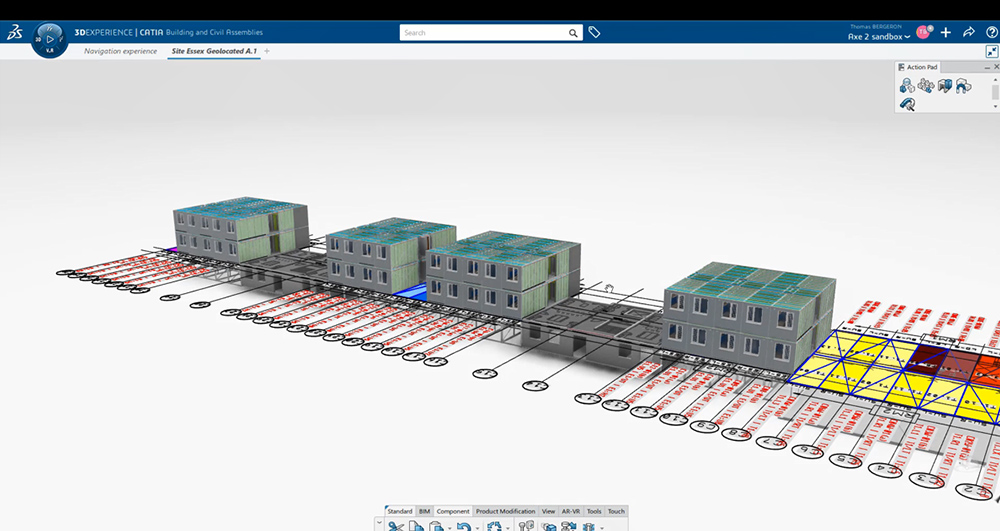1000x531 pixels.
Task: Minimize the Action Pad panel
Action: tap(987, 67)
